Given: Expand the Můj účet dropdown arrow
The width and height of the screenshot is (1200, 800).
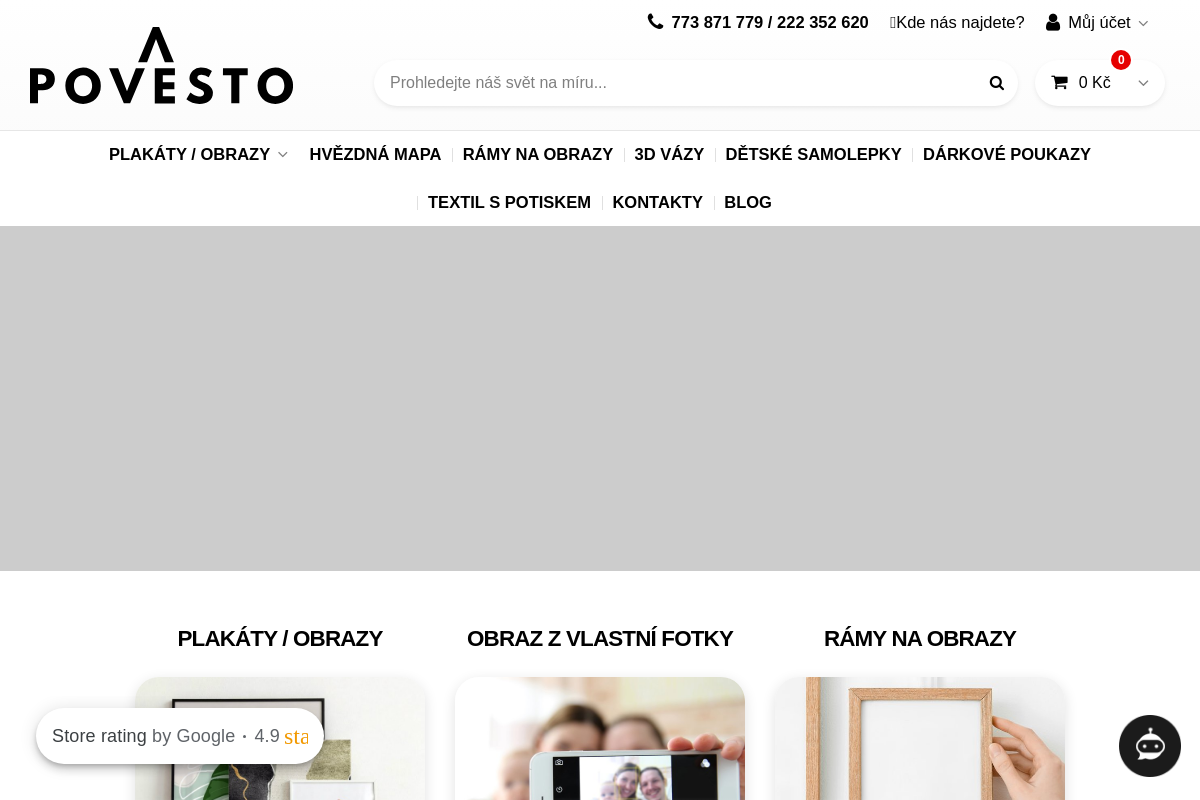Looking at the screenshot, I should point(1143,23).
